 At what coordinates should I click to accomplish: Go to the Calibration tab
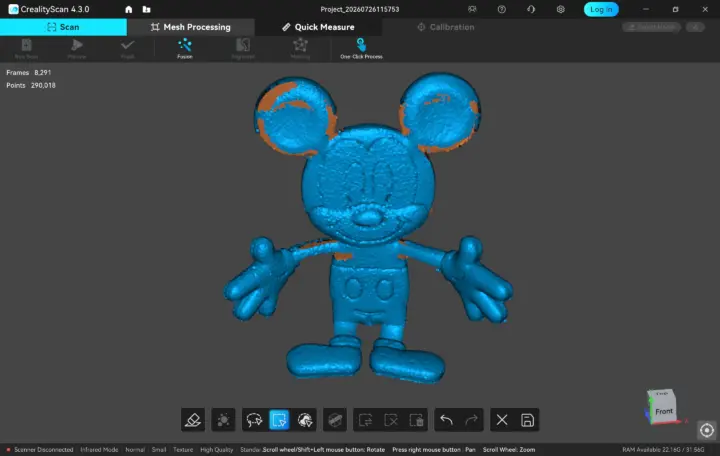[445, 27]
